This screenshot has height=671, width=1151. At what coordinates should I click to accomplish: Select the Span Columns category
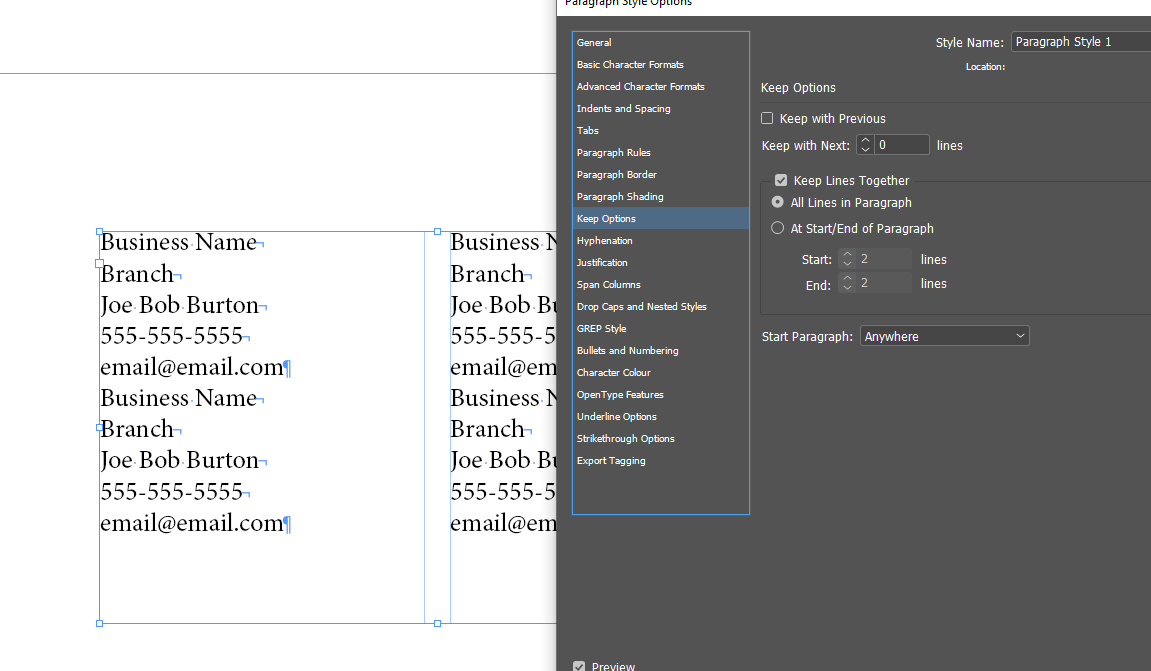point(608,284)
